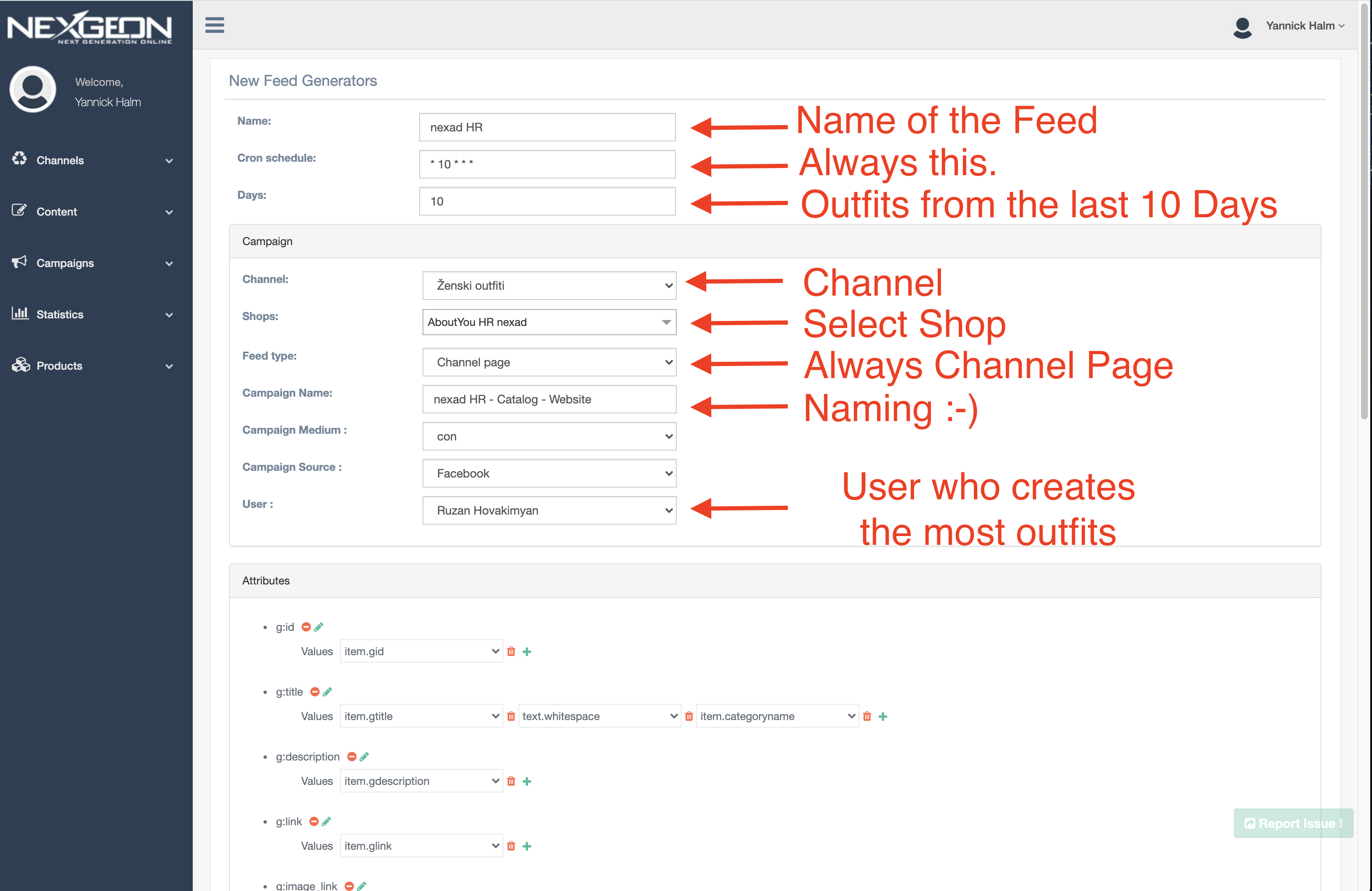Screen dimensions: 1372x891
Task: Click the Nexgeon logo
Action: 90,26
